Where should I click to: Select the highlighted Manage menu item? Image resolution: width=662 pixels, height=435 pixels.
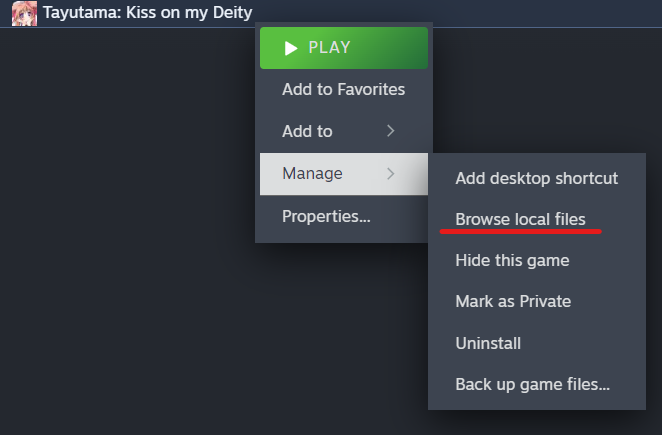tap(344, 174)
